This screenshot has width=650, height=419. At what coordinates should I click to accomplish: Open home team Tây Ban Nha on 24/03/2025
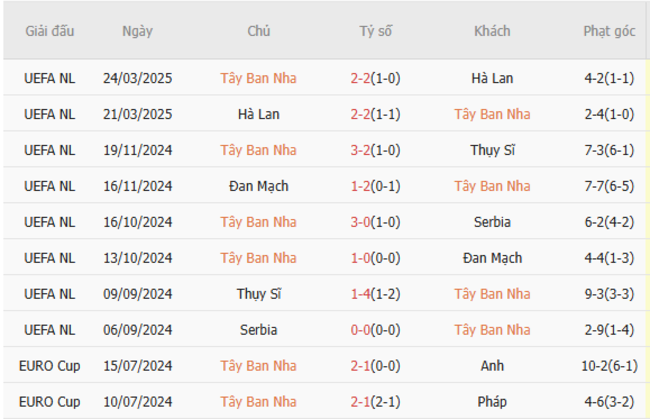tap(259, 78)
